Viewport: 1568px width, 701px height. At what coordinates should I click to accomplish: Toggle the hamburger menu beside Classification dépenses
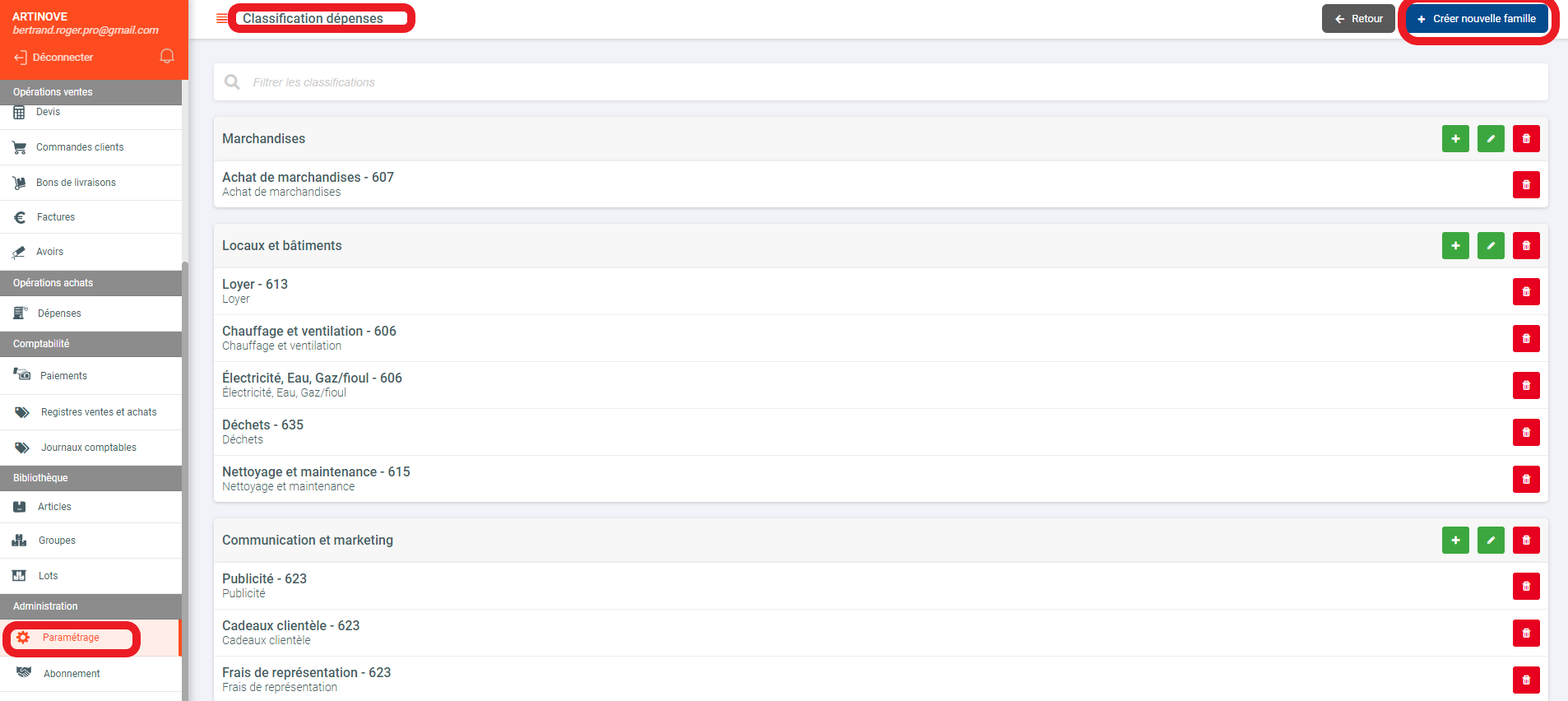point(221,18)
